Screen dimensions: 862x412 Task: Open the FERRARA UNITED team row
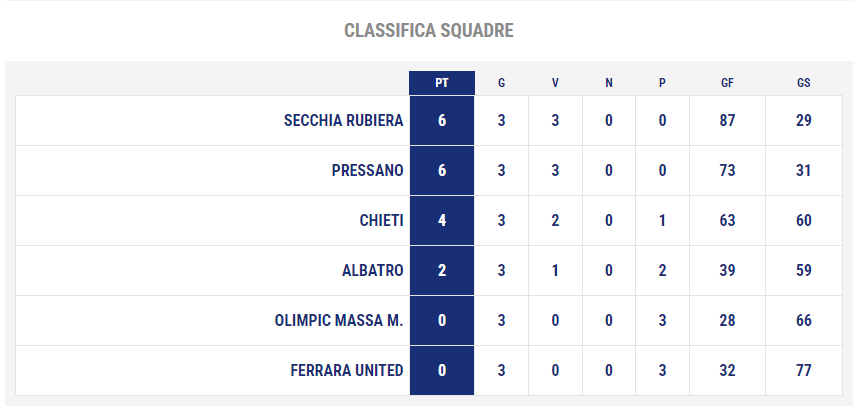[x=429, y=371]
